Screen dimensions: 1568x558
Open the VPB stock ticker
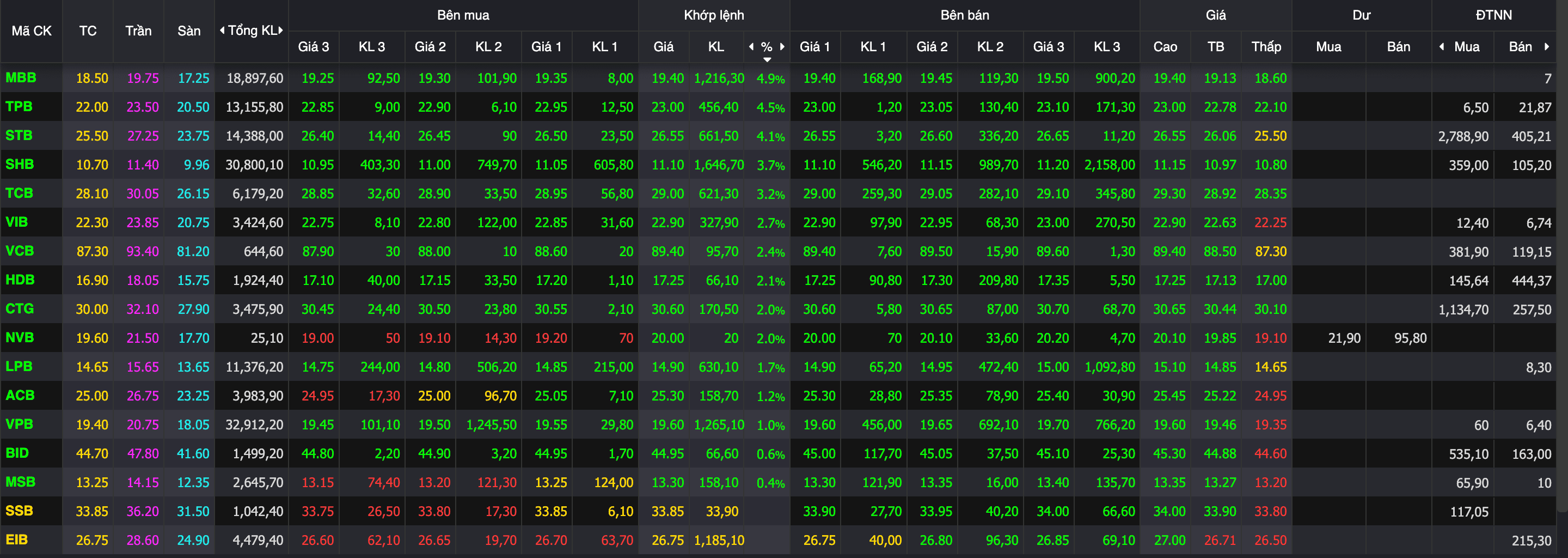19,424
